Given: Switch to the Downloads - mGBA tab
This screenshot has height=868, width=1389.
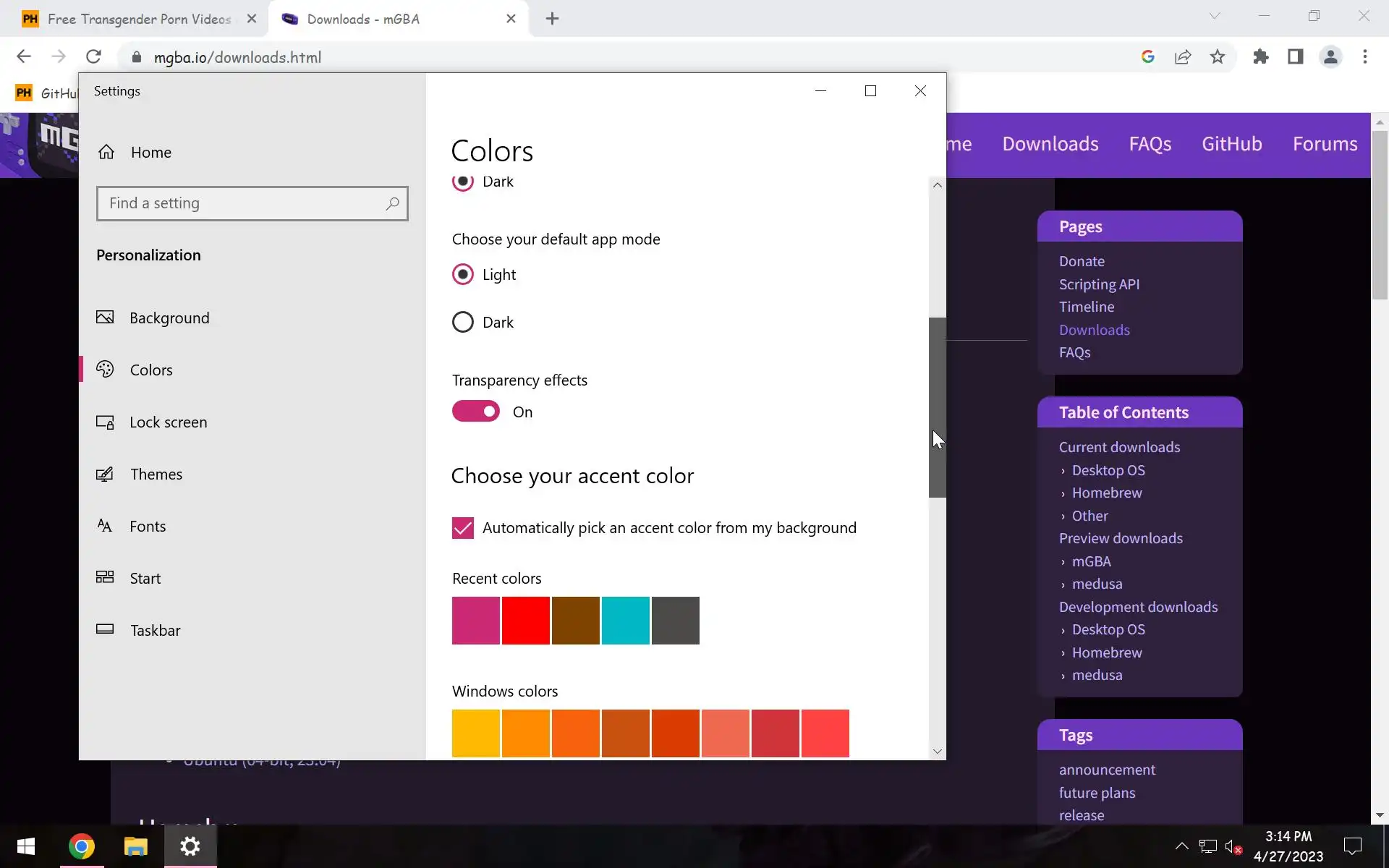Looking at the screenshot, I should 363,19.
